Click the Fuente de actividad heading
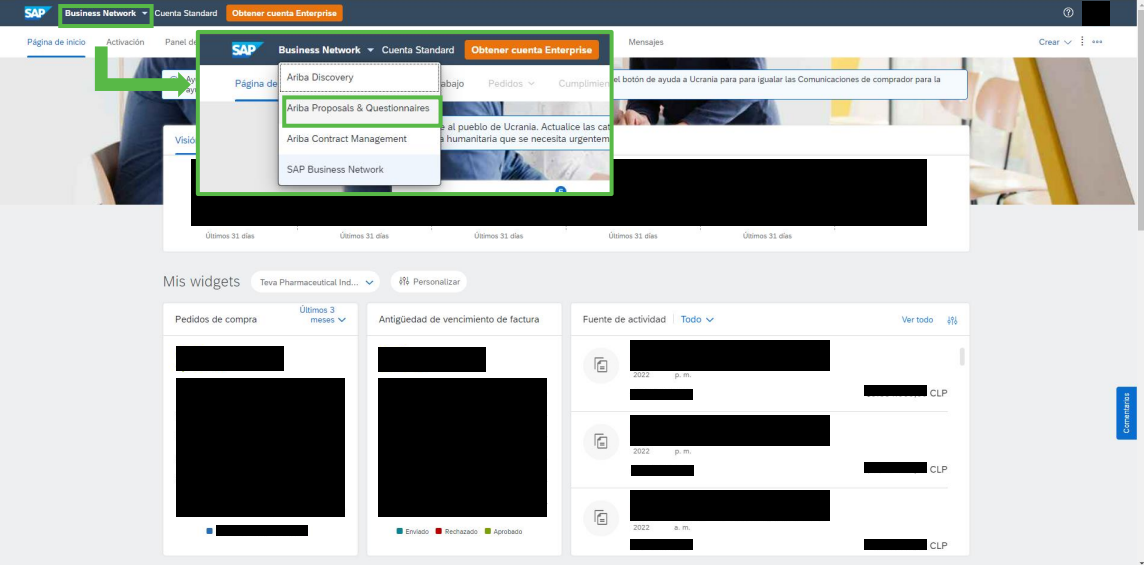Image resolution: width=1144 pixels, height=565 pixels. [625, 320]
